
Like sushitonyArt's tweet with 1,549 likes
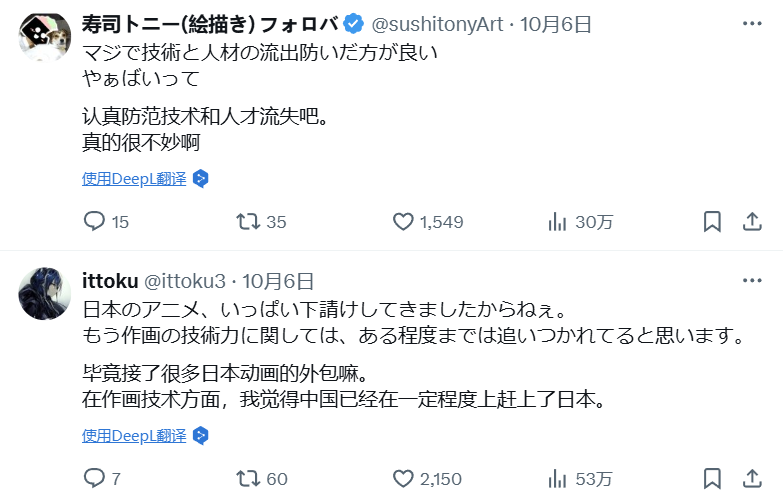pos(404,221)
